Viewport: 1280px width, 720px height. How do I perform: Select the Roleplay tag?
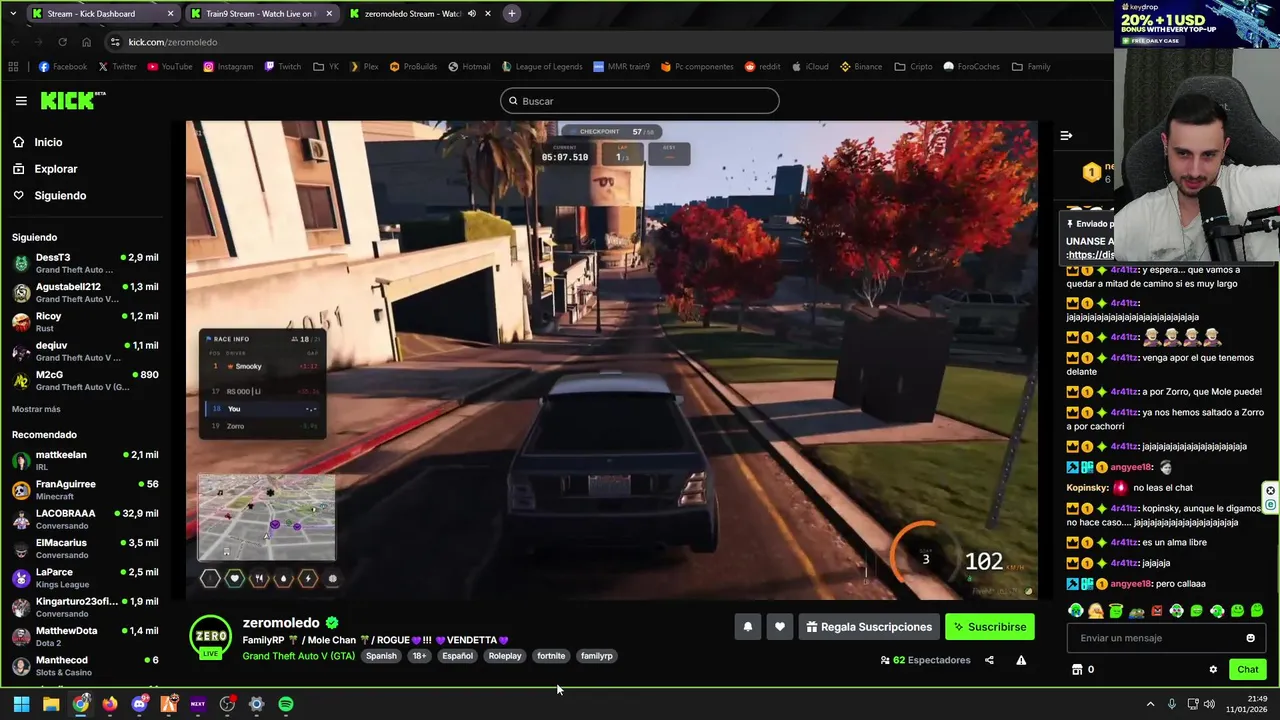click(x=505, y=656)
